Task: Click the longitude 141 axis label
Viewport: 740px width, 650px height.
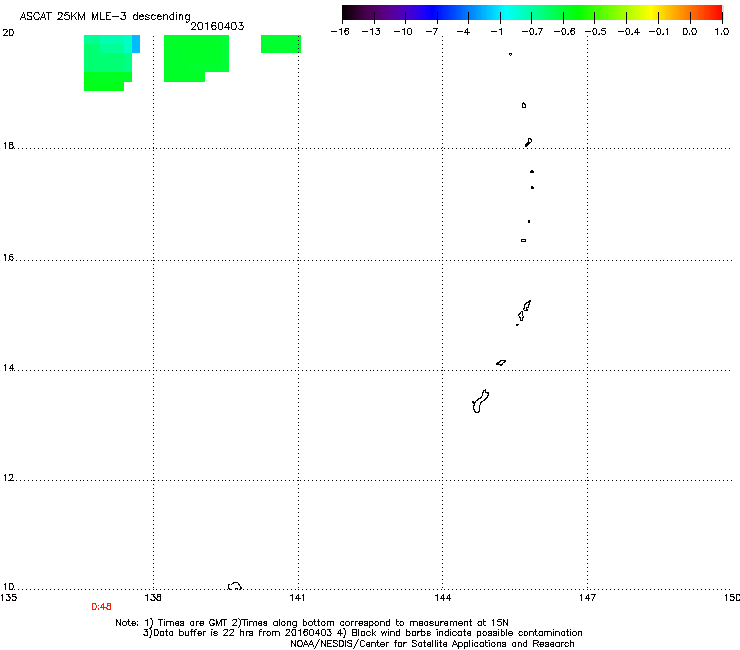Action: 297,598
